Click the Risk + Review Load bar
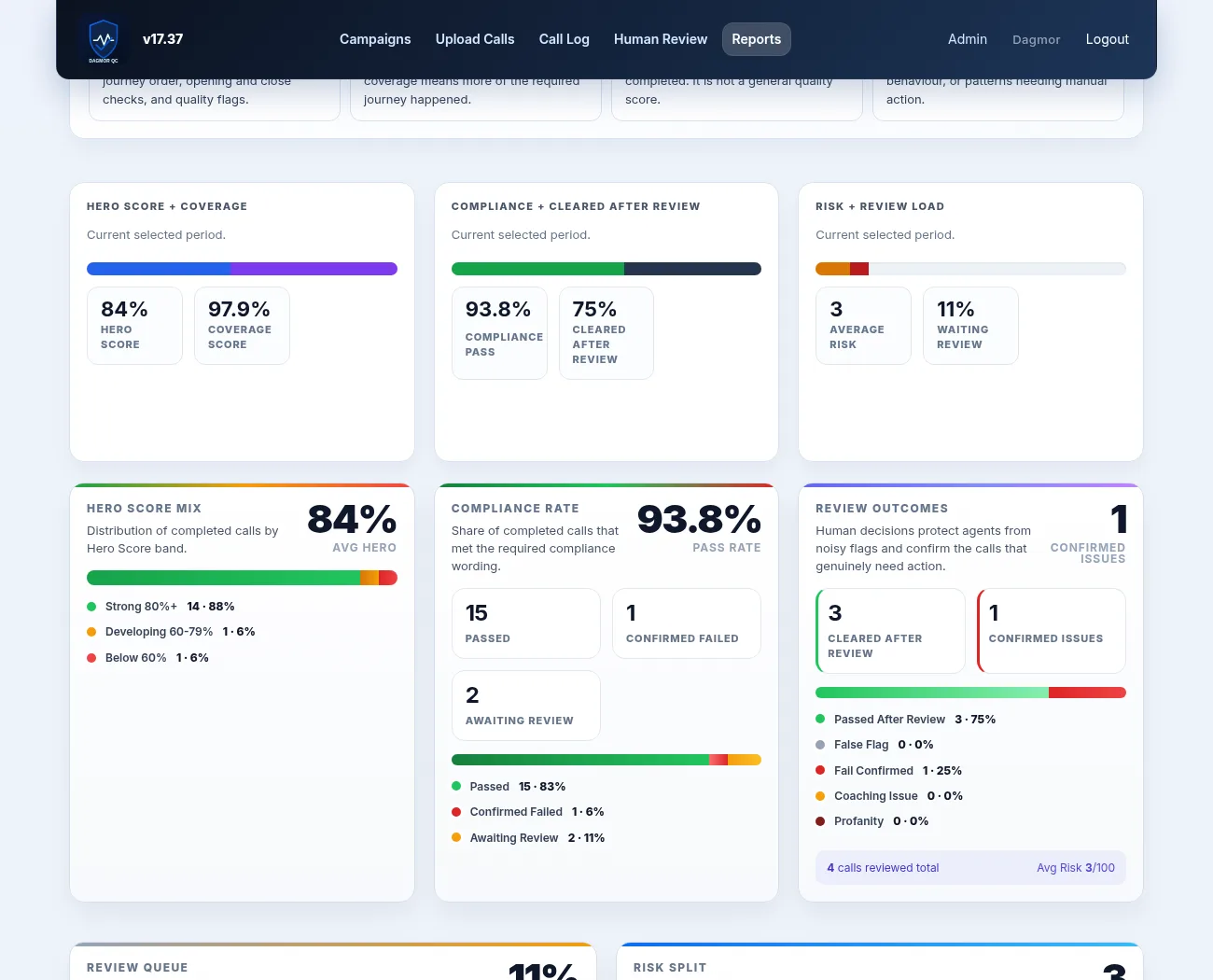The width and height of the screenshot is (1213, 980). coord(970,269)
